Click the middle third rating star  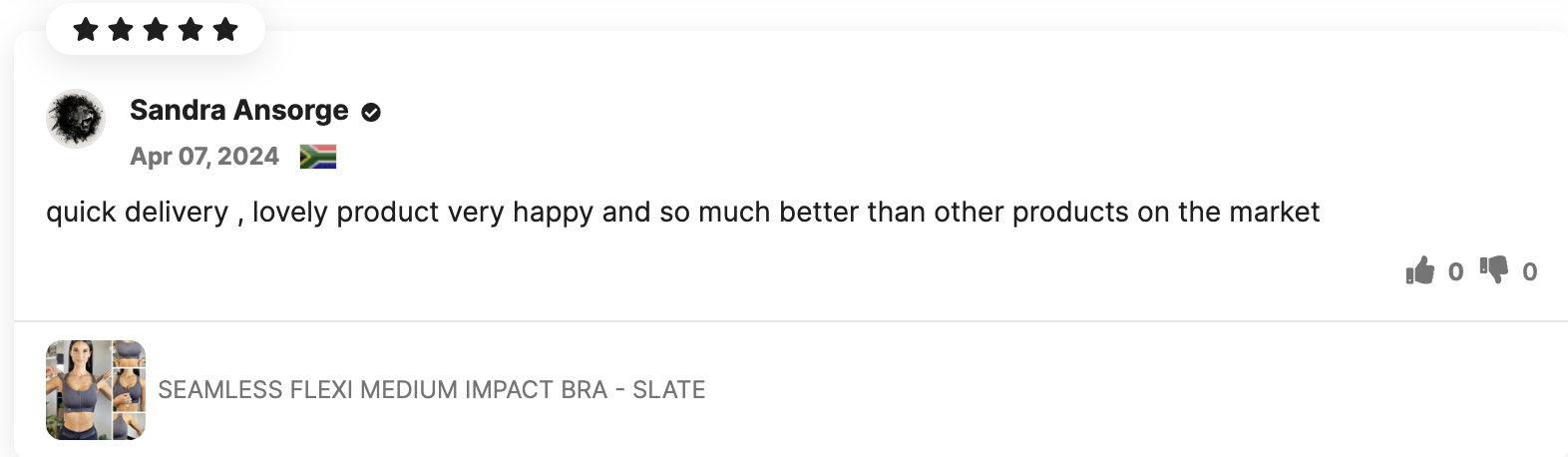click(156, 30)
